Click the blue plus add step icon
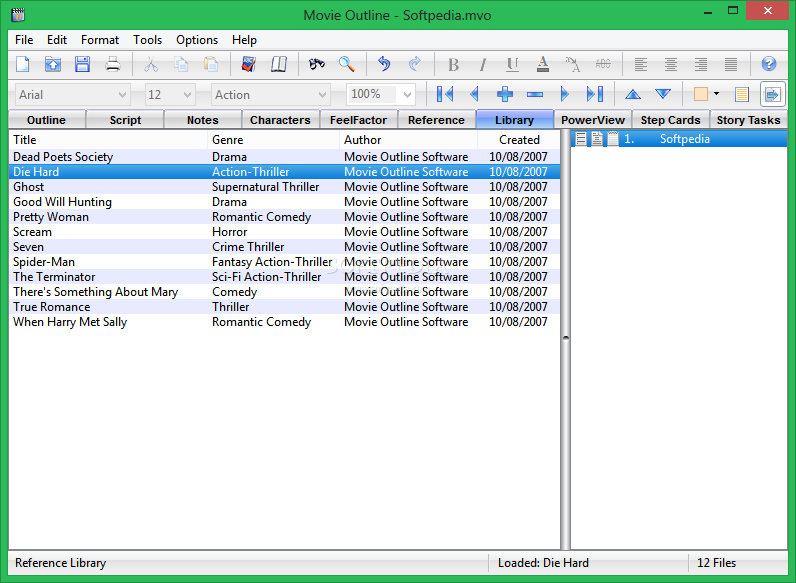Image resolution: width=796 pixels, height=583 pixels. click(505, 94)
